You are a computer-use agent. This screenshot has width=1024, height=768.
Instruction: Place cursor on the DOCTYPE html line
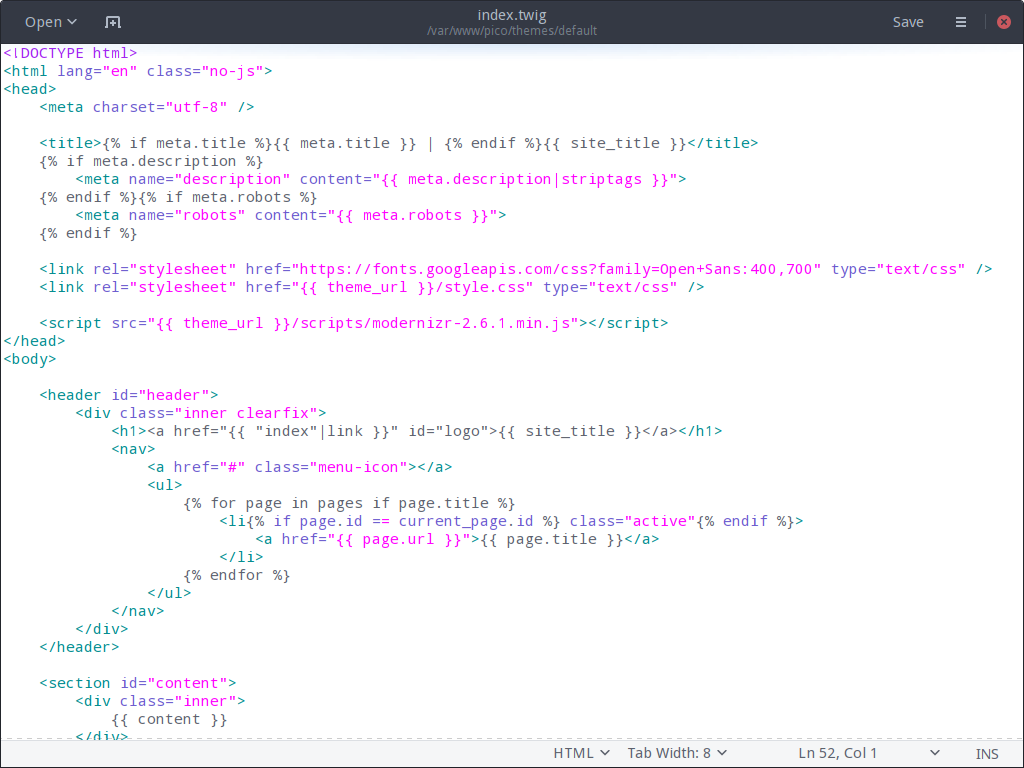71,53
